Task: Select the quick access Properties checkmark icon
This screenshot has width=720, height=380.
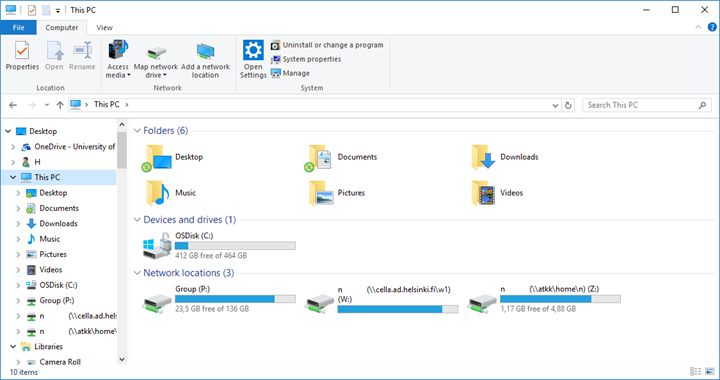Action: [x=32, y=10]
